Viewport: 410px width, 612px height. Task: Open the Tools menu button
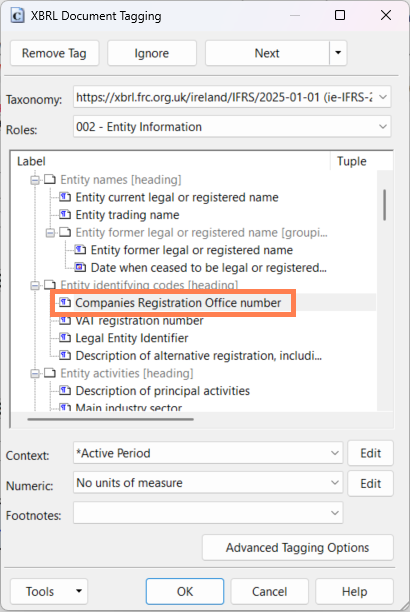[49, 591]
